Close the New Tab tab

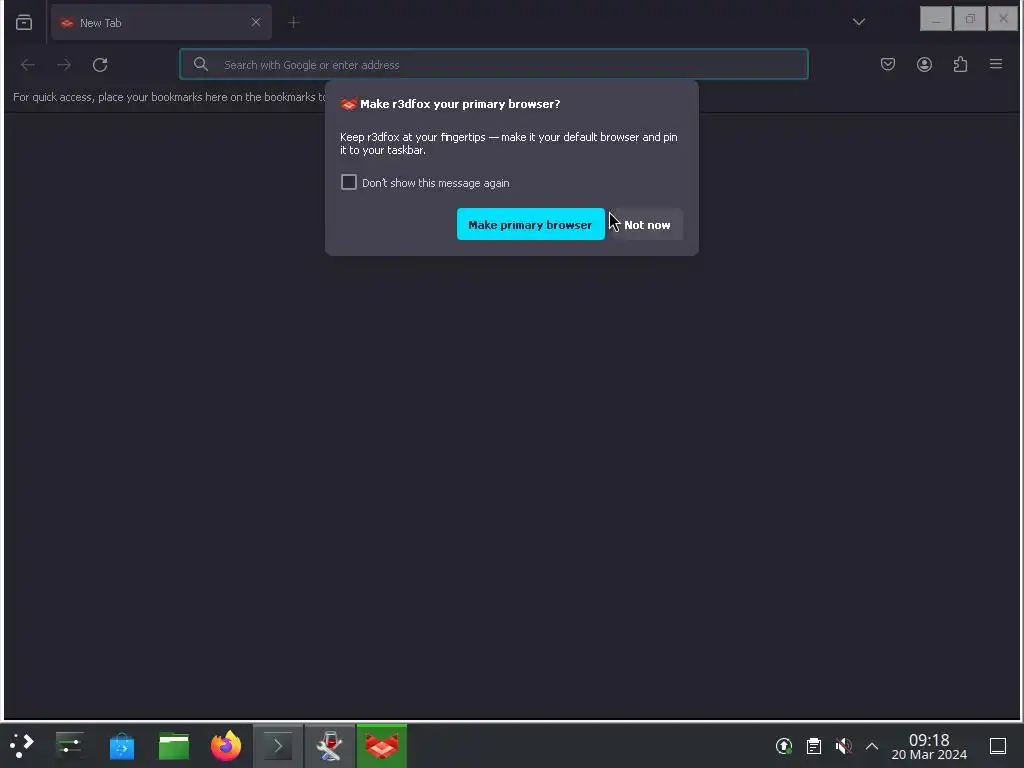pyautogui.click(x=255, y=22)
